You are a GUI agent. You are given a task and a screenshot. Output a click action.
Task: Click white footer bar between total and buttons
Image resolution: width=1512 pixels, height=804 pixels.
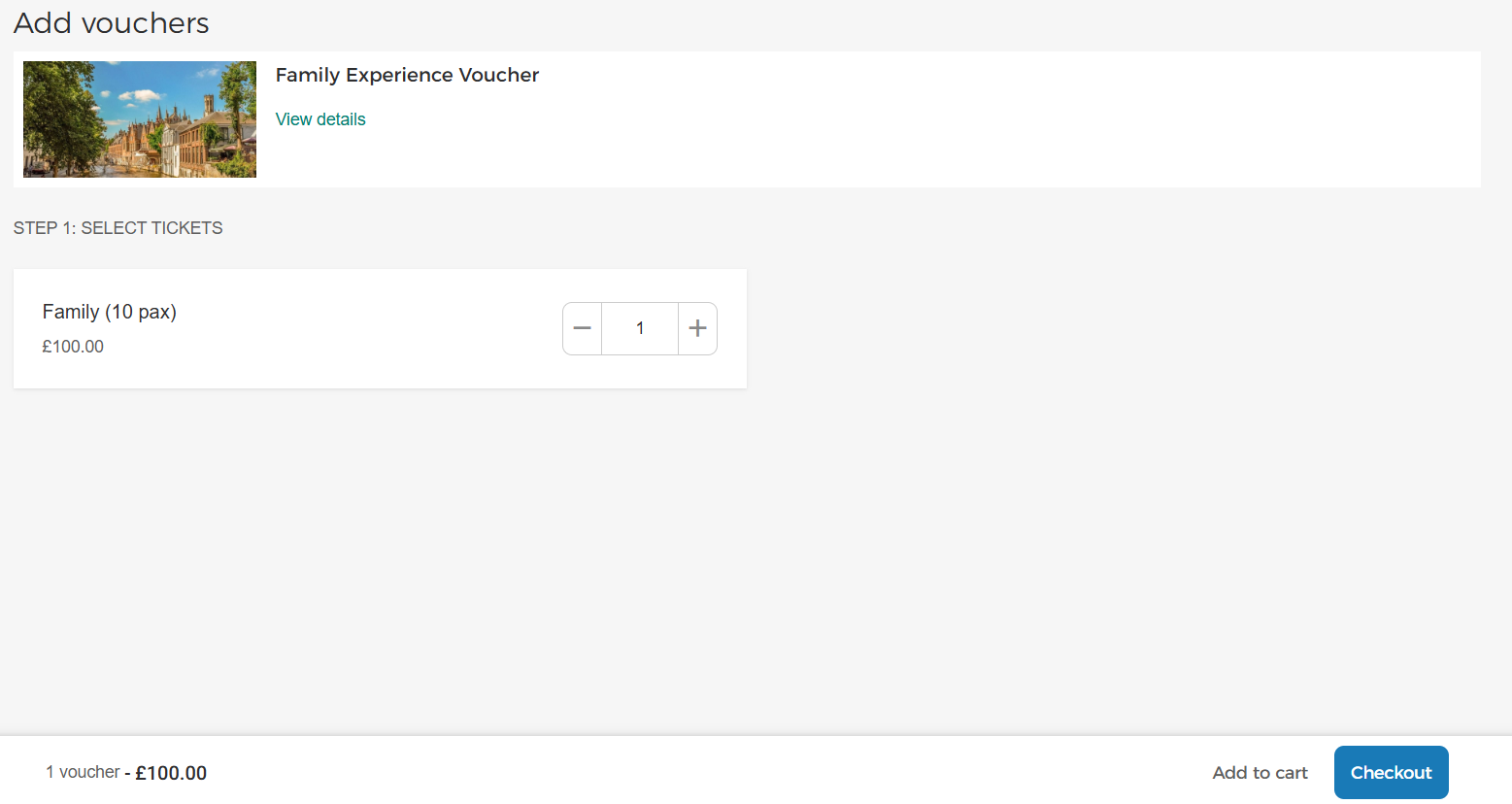click(x=709, y=773)
